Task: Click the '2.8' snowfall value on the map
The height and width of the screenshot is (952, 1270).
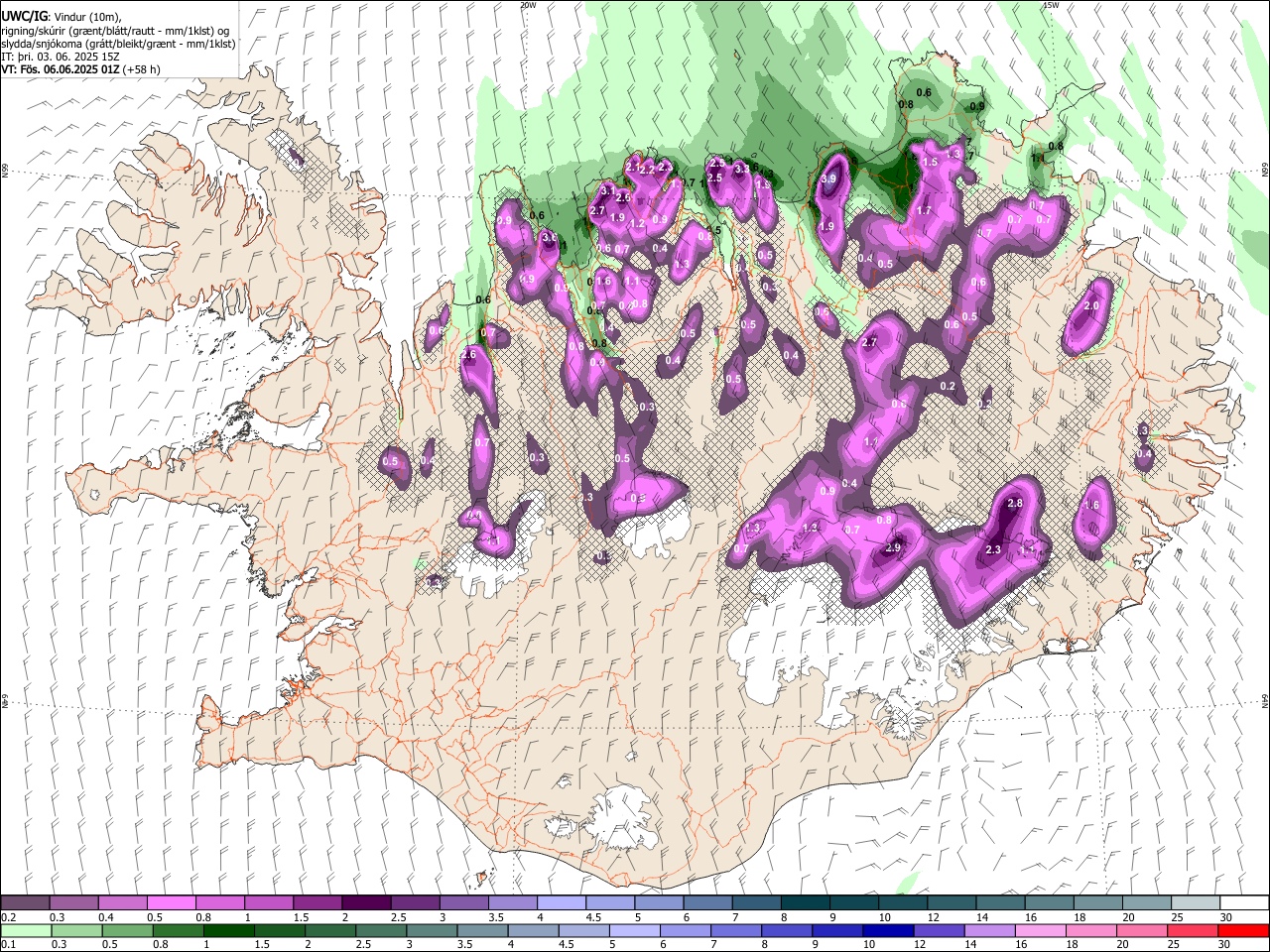Action: pos(1015,504)
